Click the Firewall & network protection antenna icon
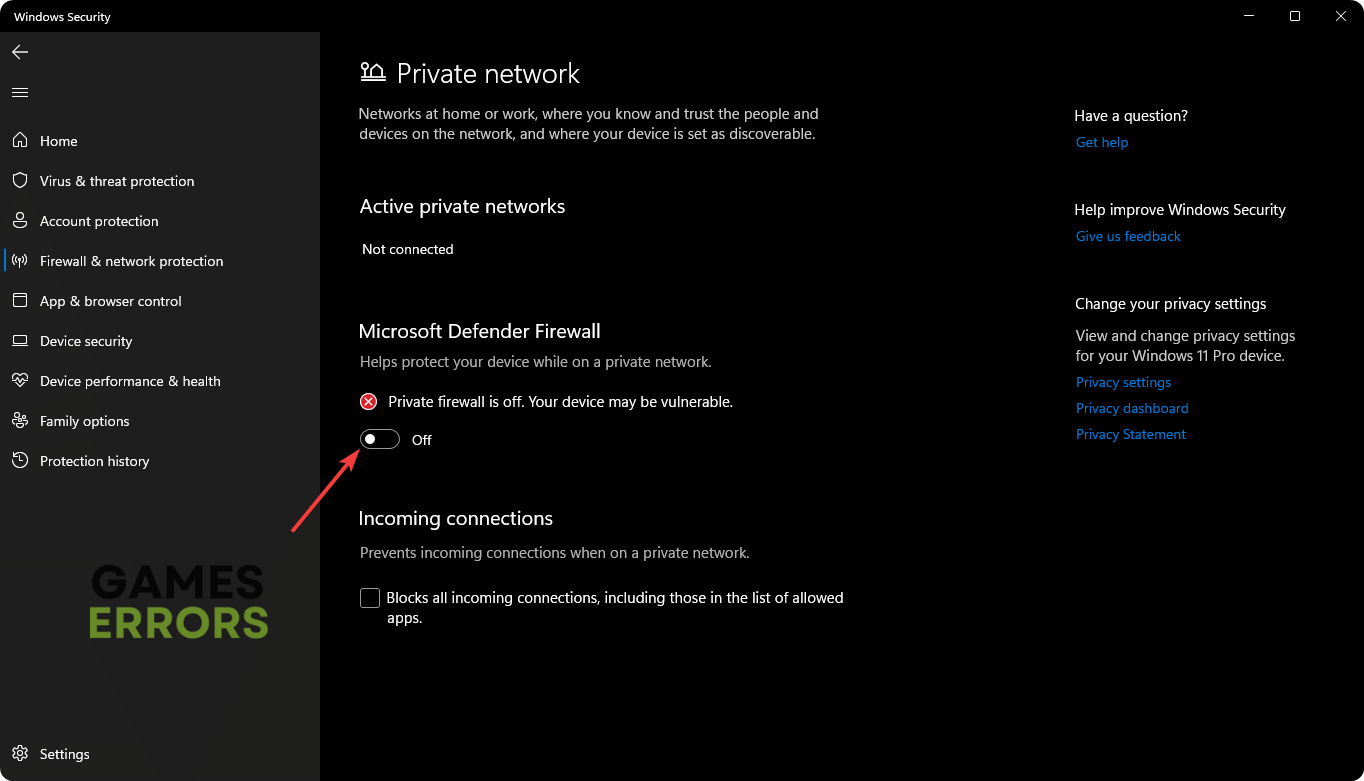This screenshot has width=1364, height=781. point(20,261)
